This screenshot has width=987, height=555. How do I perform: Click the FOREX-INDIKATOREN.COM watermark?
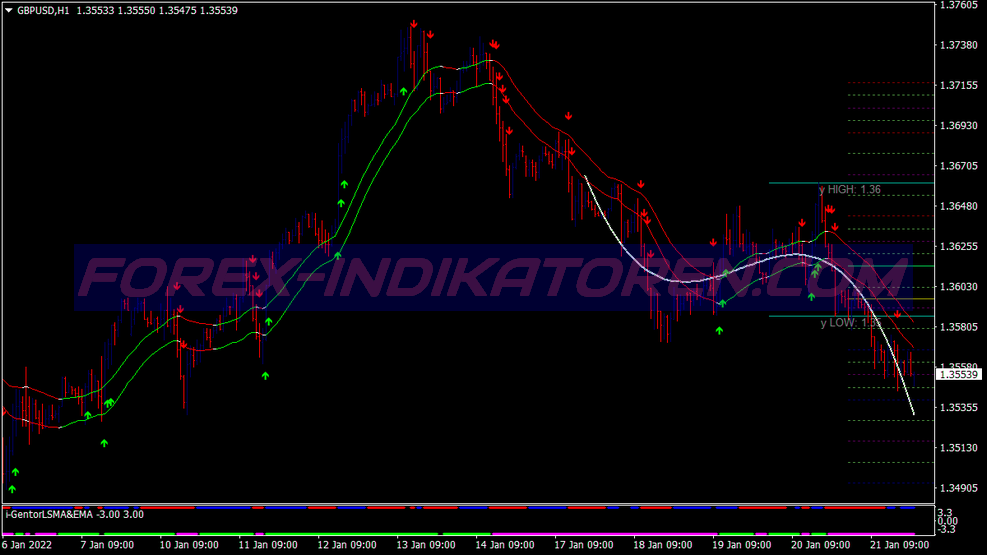[480, 277]
